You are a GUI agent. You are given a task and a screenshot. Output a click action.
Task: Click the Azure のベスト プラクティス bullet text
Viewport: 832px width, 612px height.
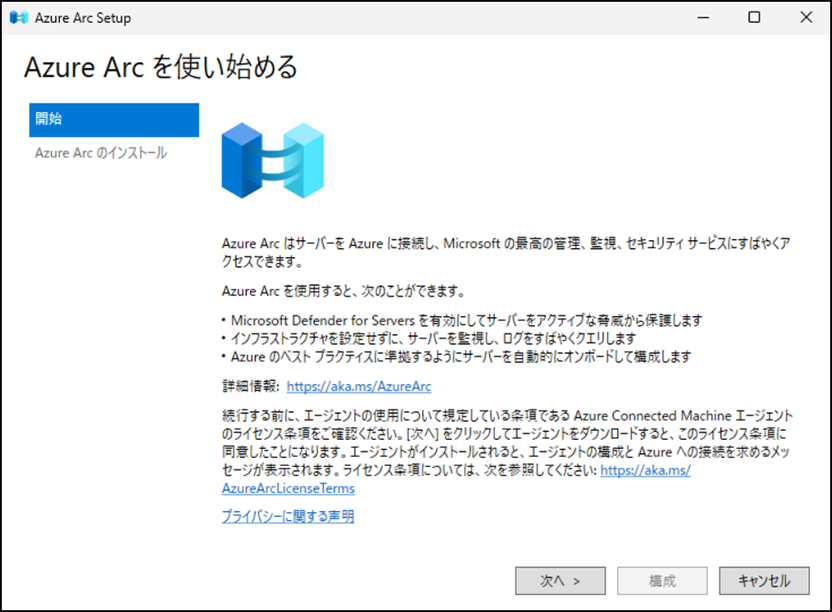click(456, 357)
